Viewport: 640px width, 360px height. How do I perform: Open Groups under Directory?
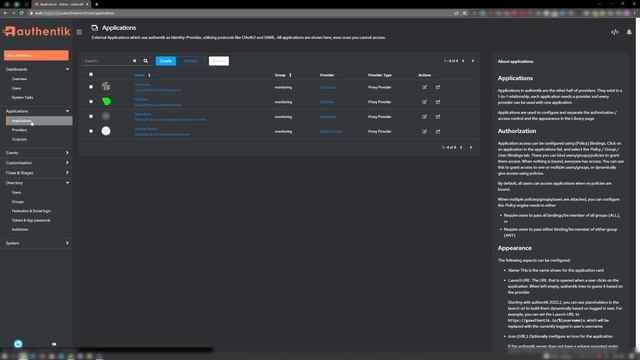[x=18, y=202]
